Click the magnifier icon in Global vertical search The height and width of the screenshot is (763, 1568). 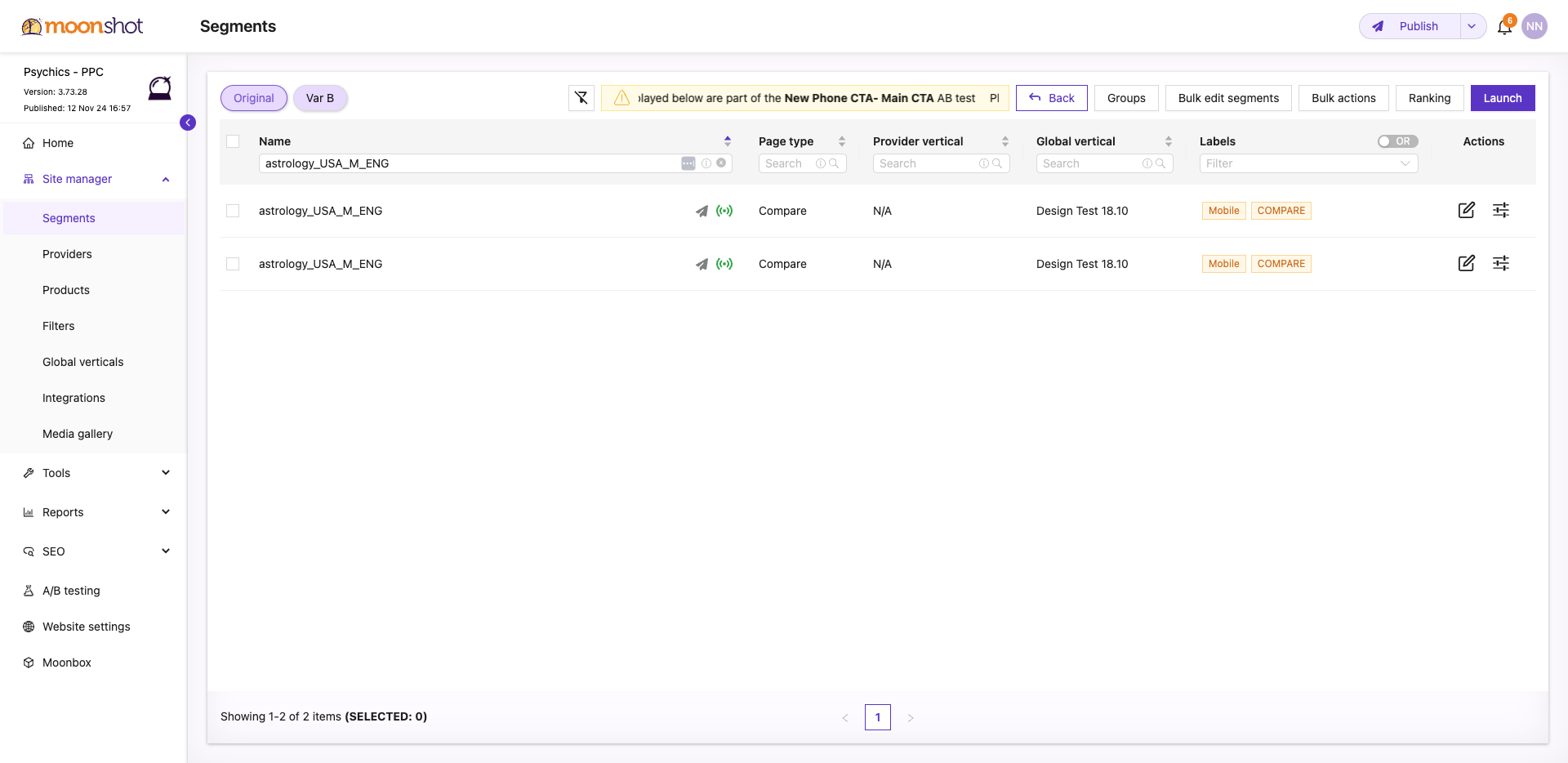click(x=1160, y=163)
